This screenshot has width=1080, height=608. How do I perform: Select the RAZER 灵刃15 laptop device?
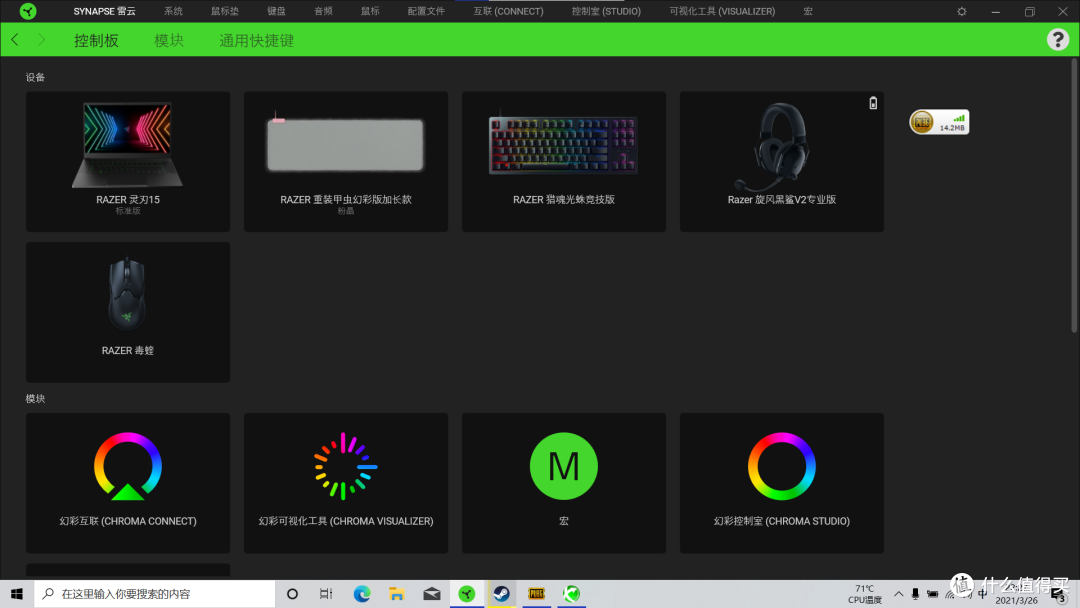point(128,162)
